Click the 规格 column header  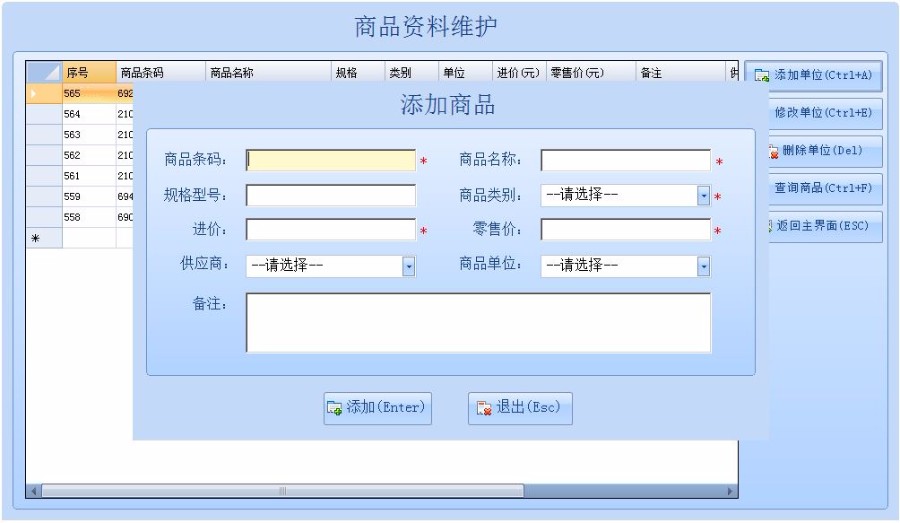358,73
